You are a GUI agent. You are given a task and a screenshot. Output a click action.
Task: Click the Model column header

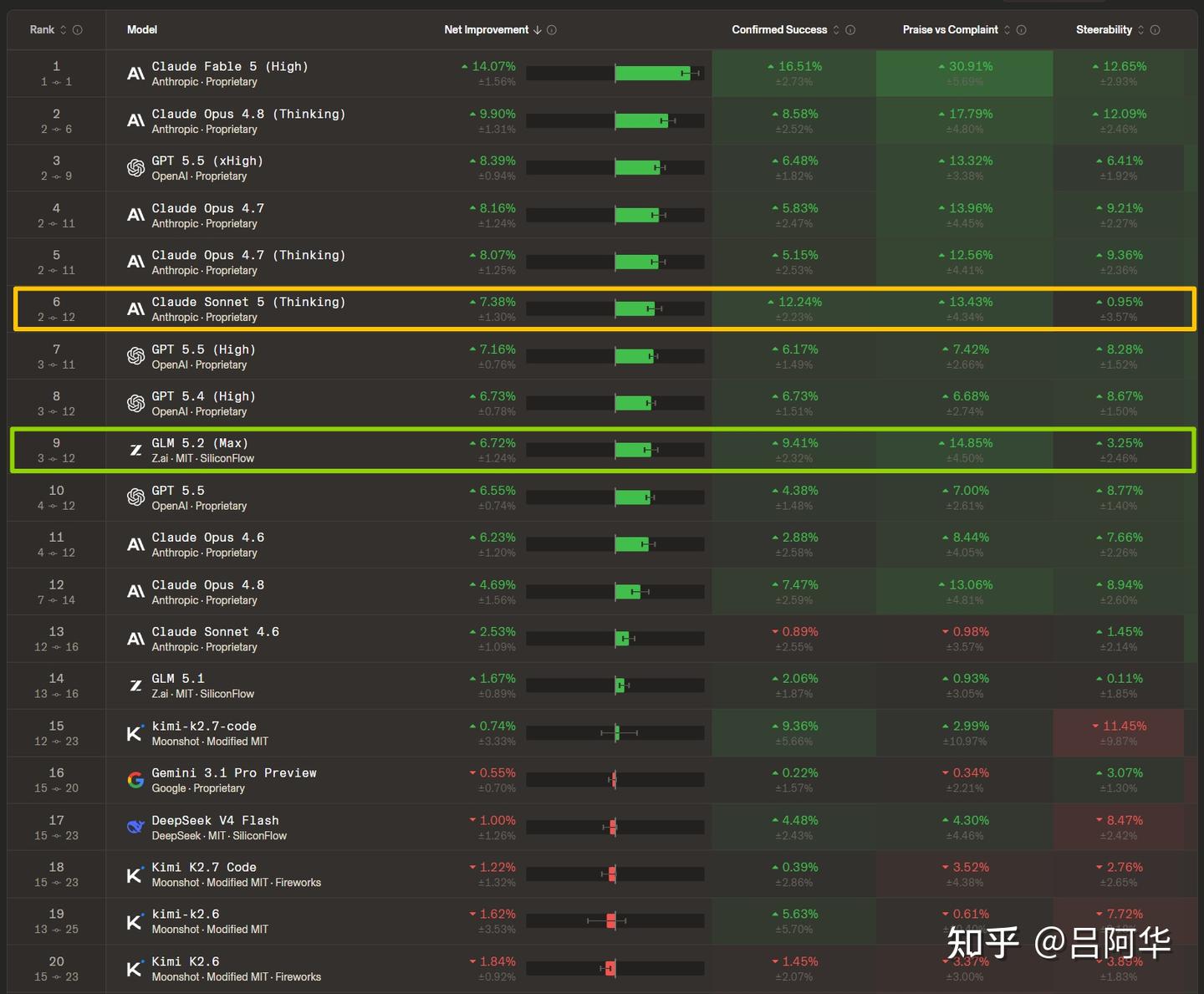[x=142, y=30]
